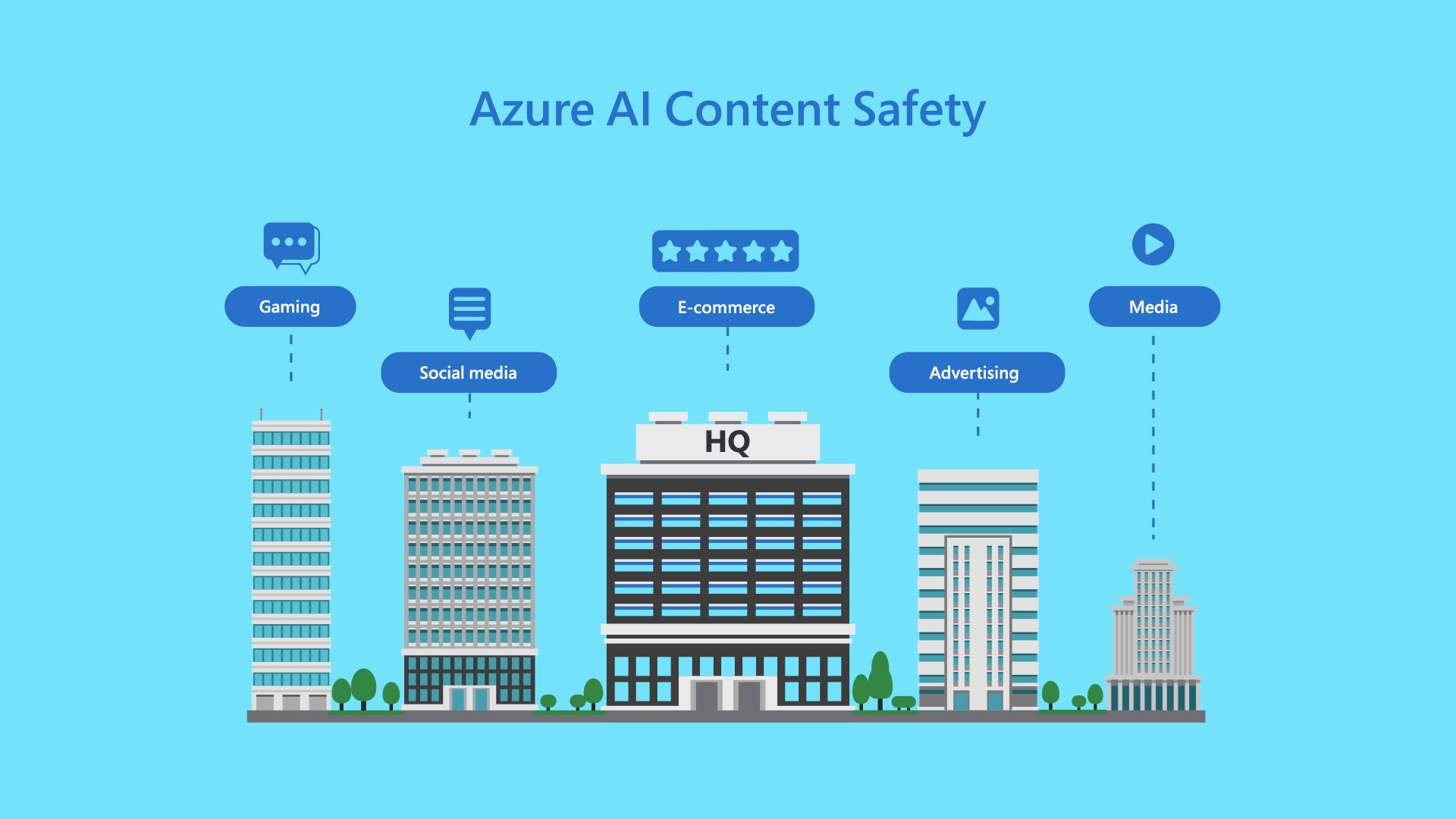Select the Advertising label
The height and width of the screenshot is (819, 1456).
pyautogui.click(x=975, y=371)
